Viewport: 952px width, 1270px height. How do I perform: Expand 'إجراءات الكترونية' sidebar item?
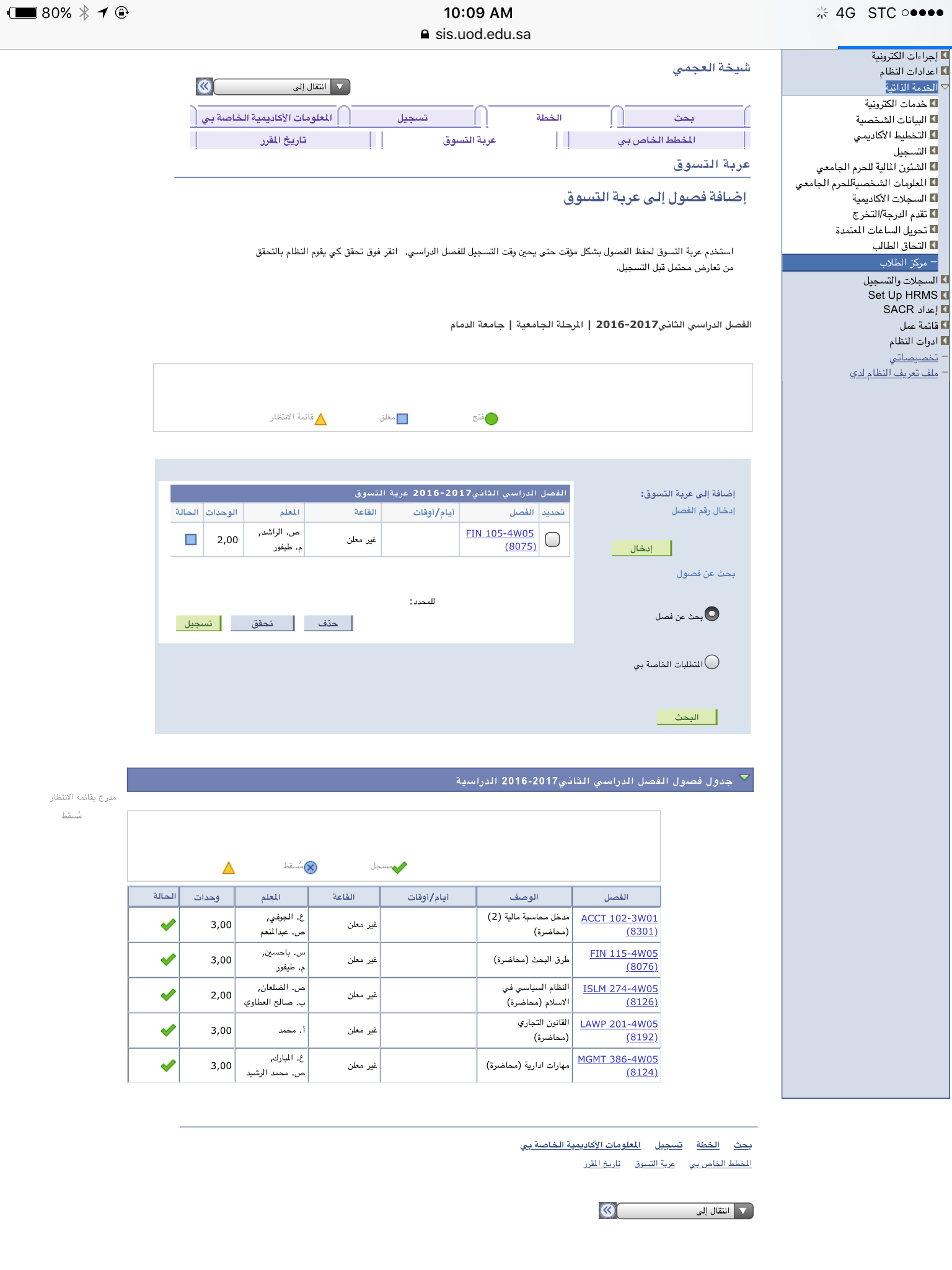(x=945, y=55)
